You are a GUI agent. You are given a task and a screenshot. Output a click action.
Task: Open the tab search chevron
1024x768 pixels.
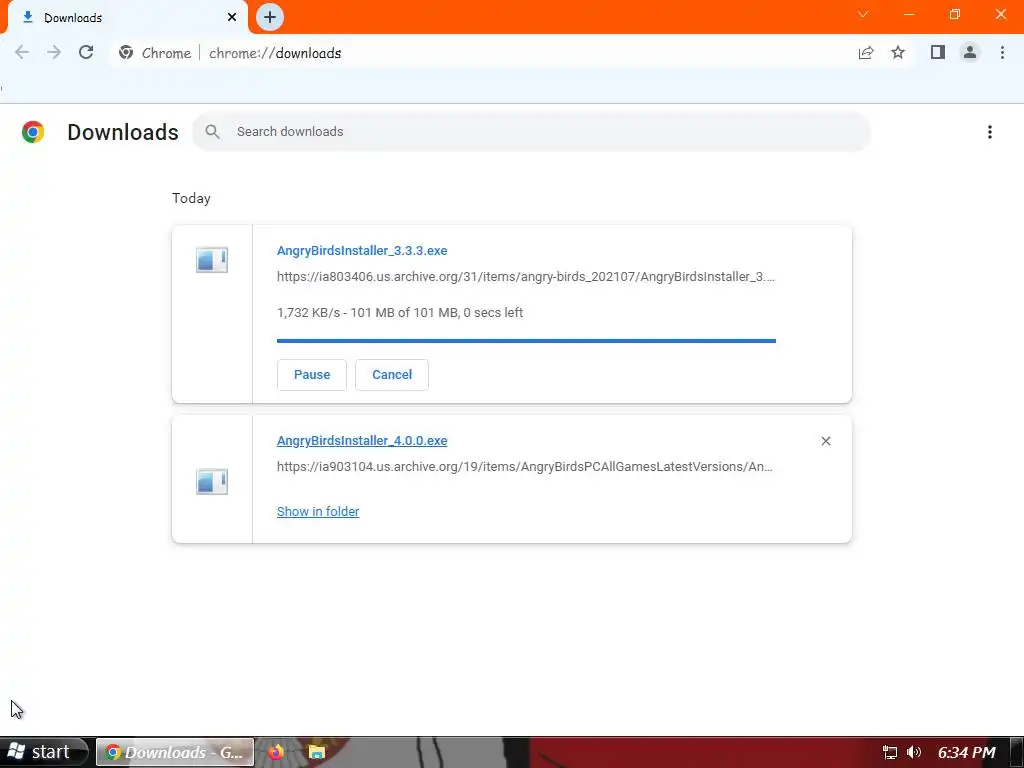tap(863, 14)
